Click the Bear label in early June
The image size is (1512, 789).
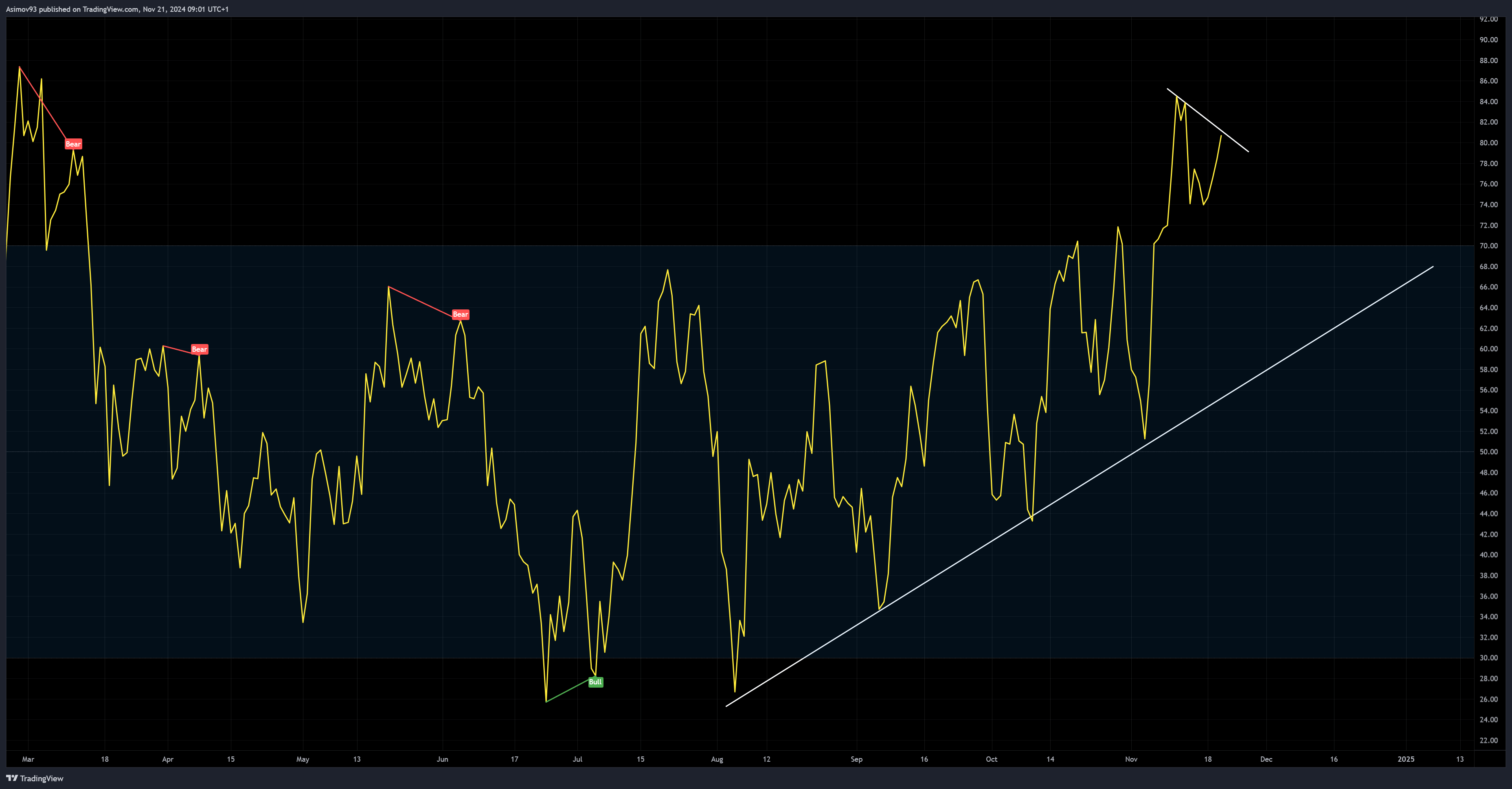[x=460, y=314]
